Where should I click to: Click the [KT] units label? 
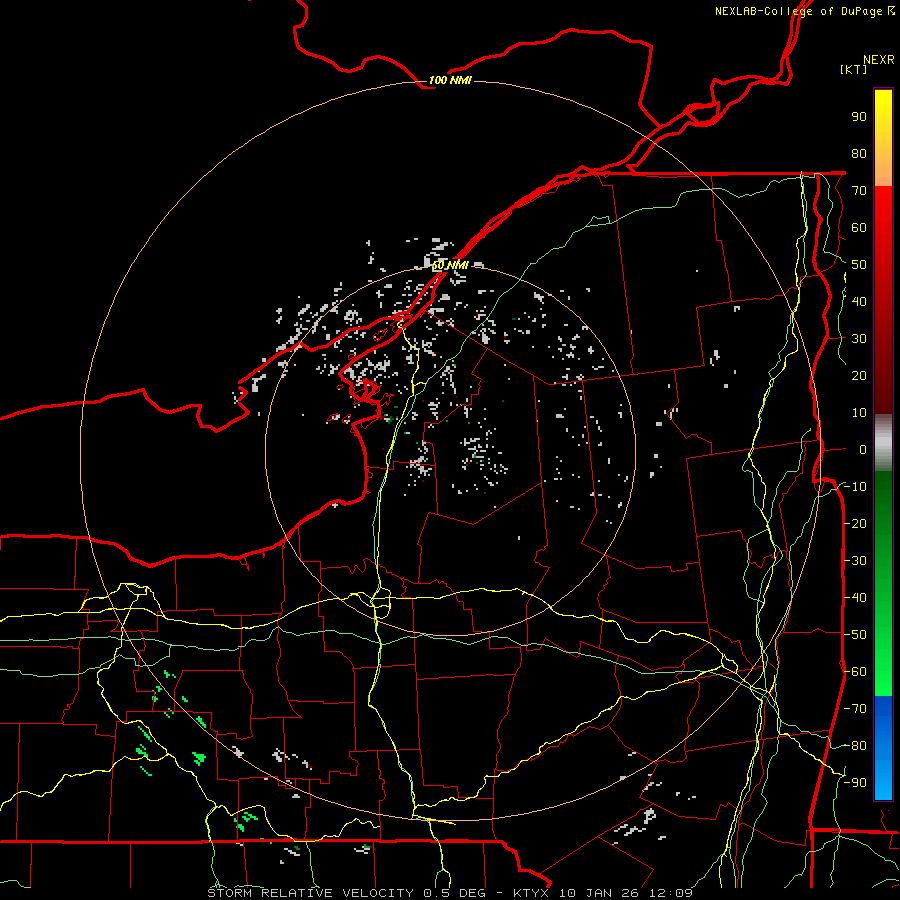[x=853, y=69]
